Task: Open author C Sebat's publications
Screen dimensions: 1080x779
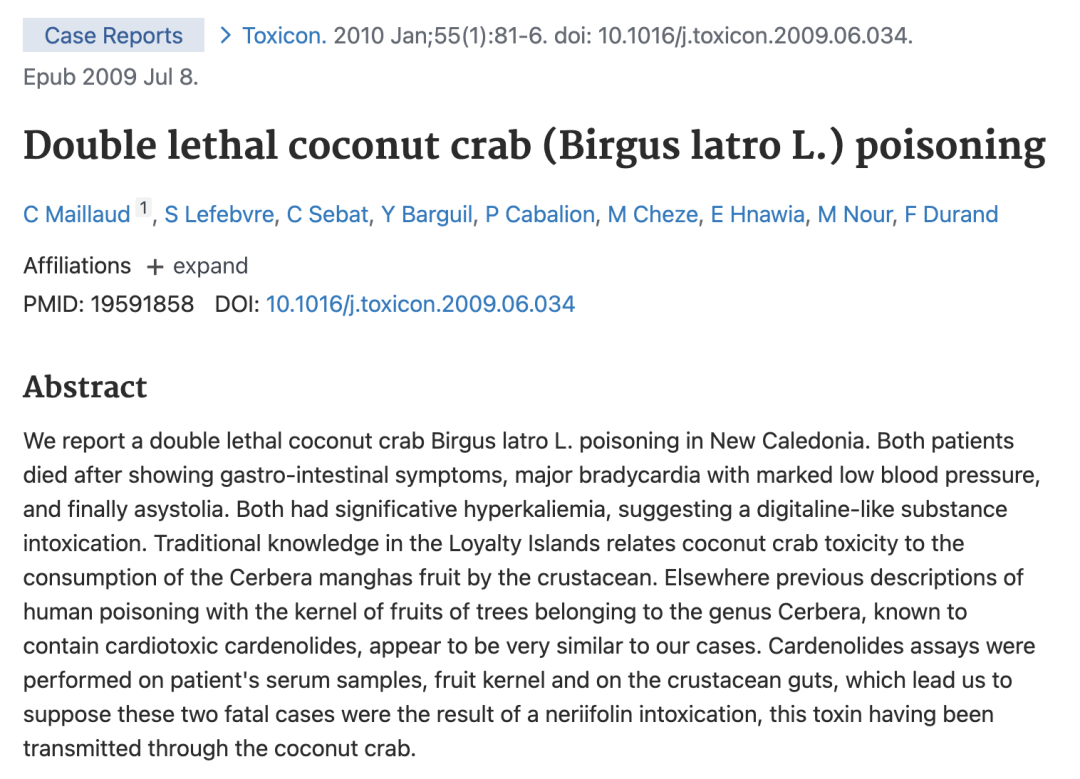Action: coord(328,214)
